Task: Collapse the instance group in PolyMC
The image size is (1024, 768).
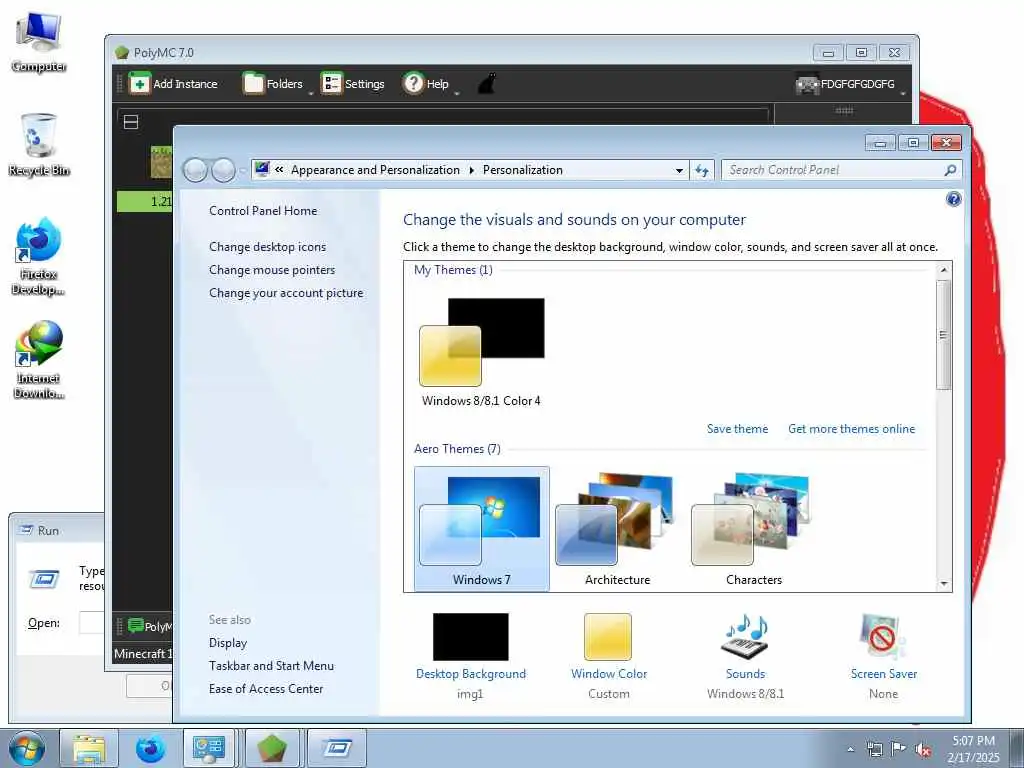Action: 131,122
